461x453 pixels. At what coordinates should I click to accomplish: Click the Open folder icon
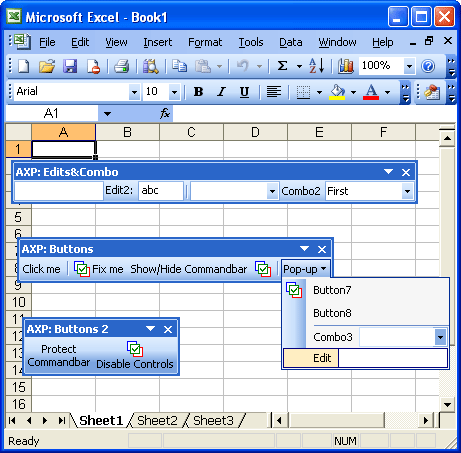coord(47,66)
